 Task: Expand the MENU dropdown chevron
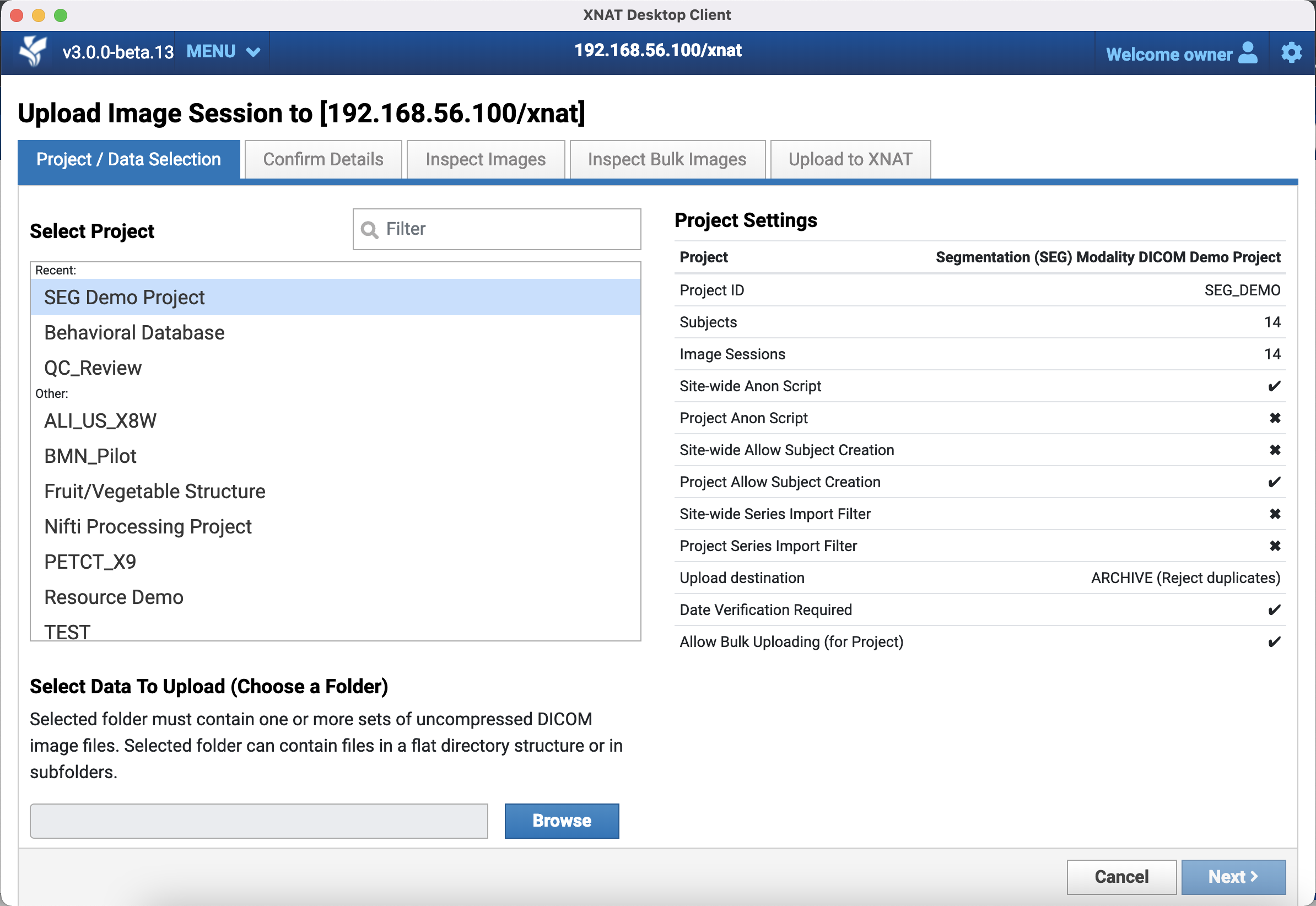click(x=253, y=52)
